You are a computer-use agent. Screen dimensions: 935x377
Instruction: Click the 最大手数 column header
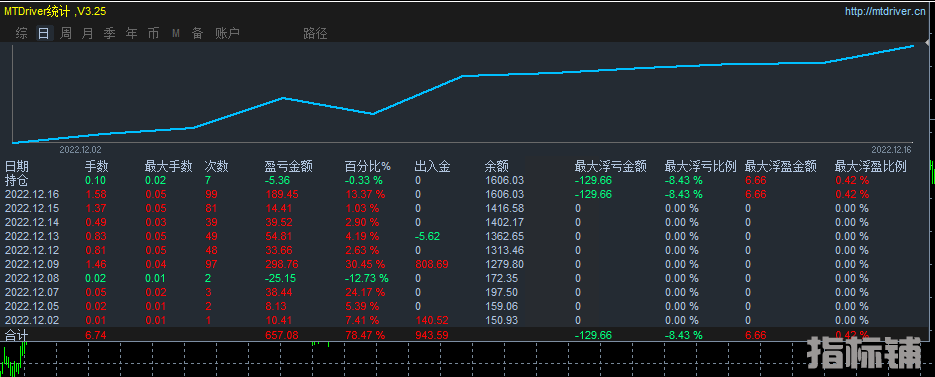tap(169, 166)
